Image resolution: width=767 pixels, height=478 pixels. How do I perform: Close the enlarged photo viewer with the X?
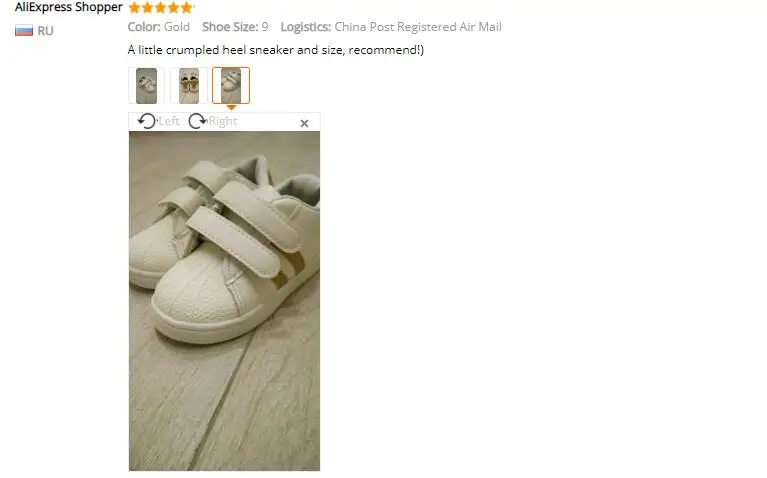(x=304, y=123)
